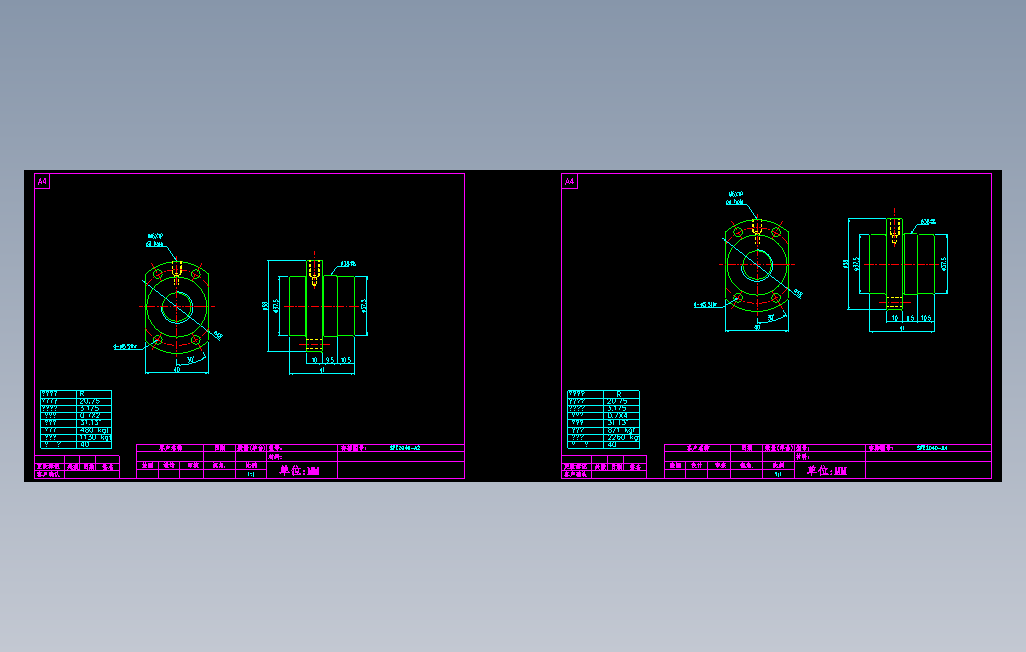Click the 871 kgf value in the right table
This screenshot has height=652, width=1026.
point(620,430)
